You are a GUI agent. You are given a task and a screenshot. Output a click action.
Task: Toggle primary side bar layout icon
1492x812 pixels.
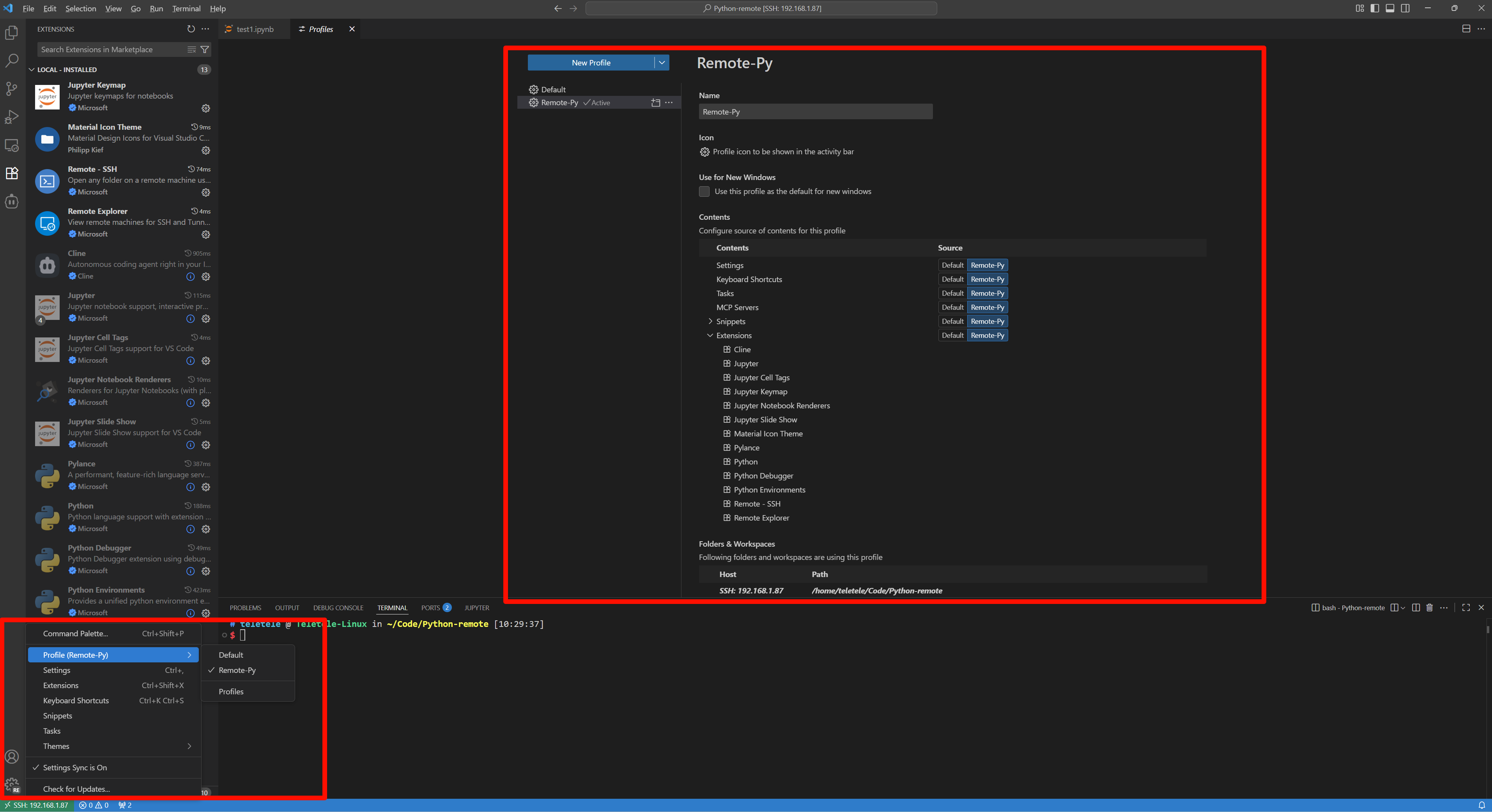[x=1375, y=8]
